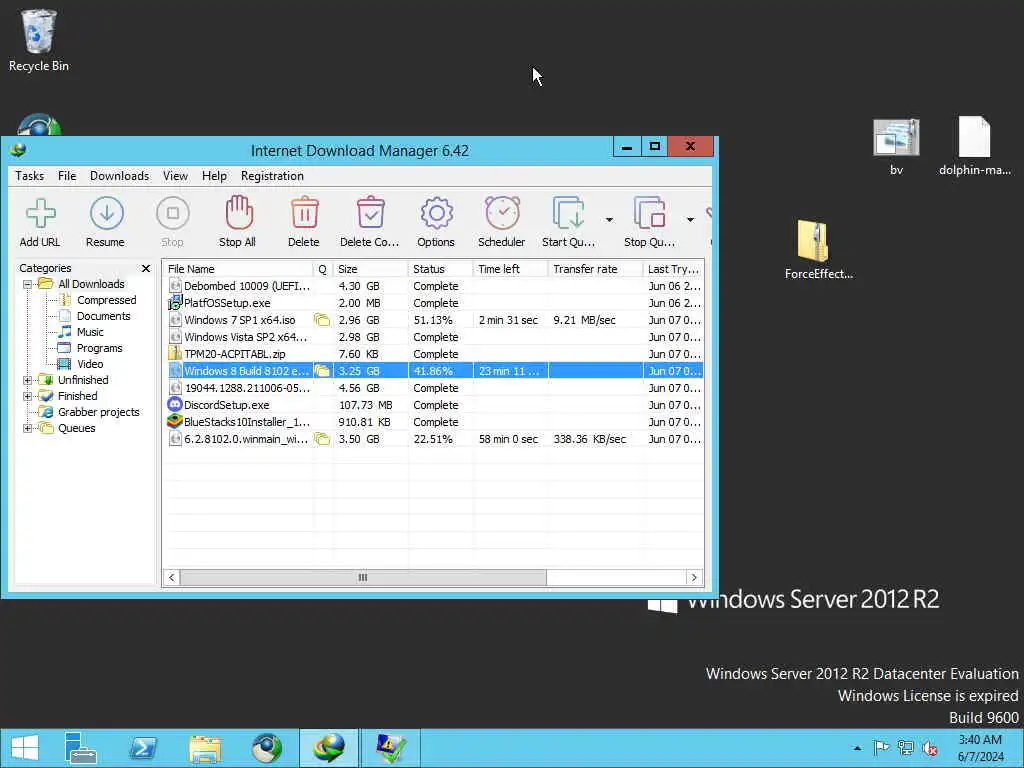Open the File menu

click(67, 176)
